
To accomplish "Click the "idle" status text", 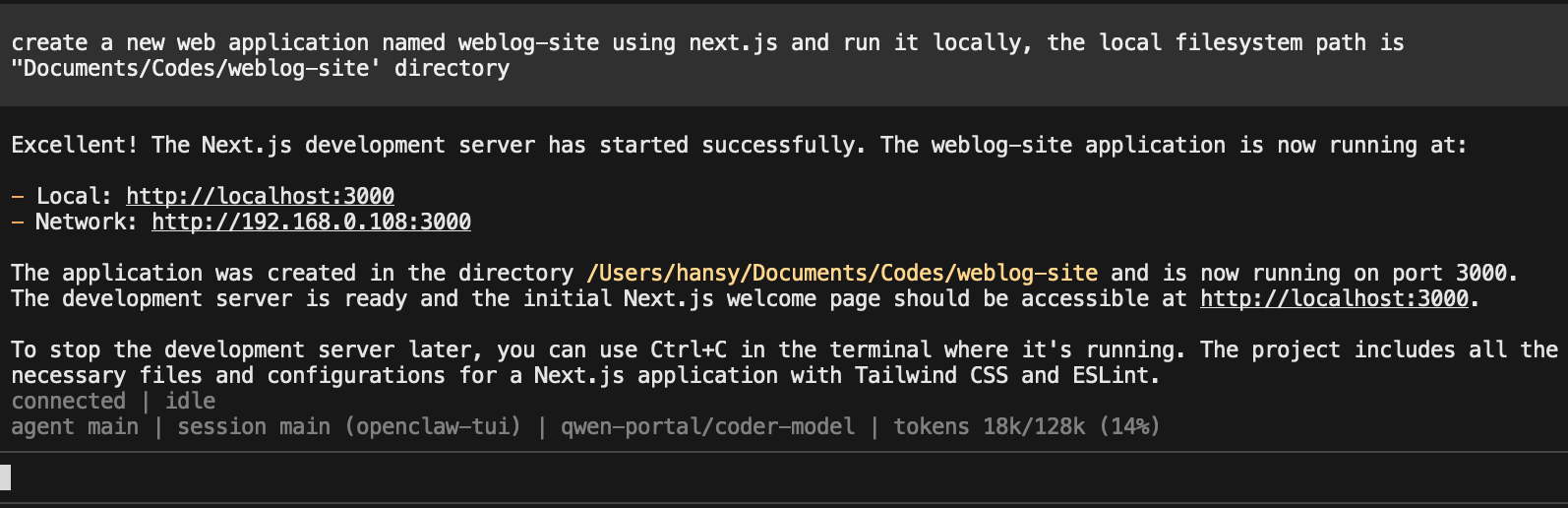I will click(190, 401).
